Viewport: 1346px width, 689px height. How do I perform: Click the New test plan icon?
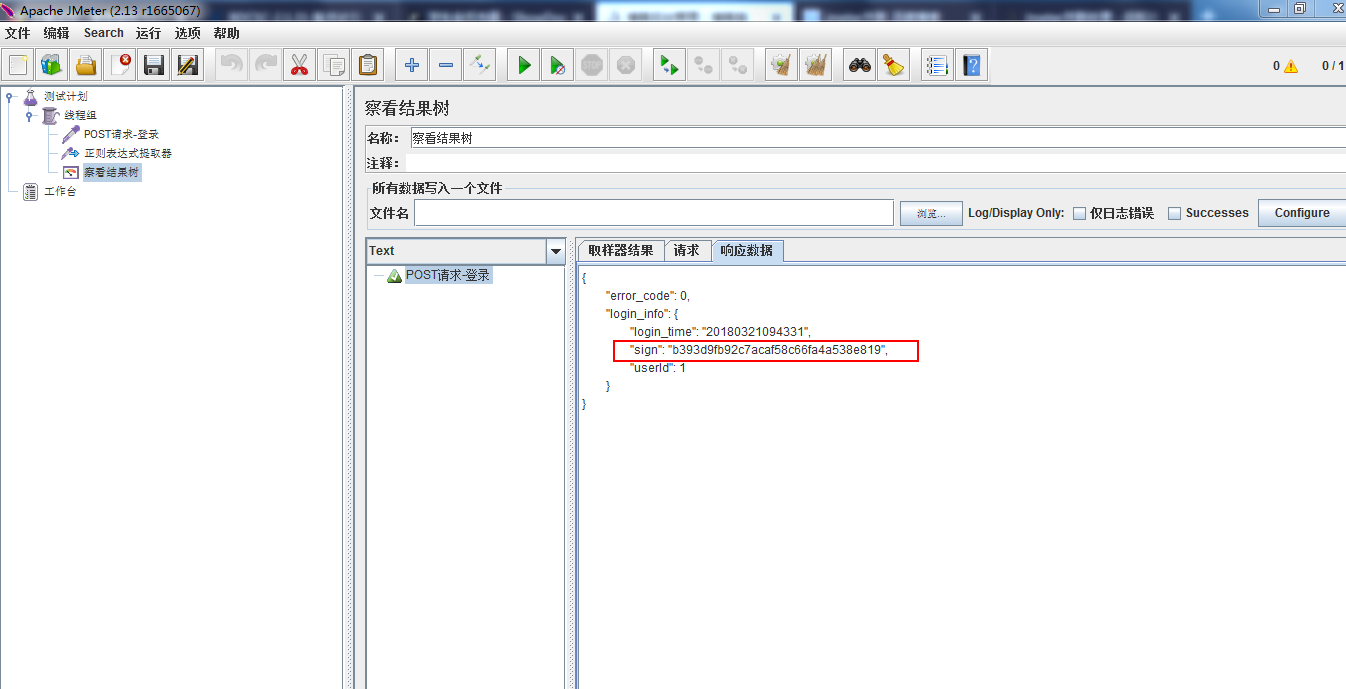click(18, 66)
